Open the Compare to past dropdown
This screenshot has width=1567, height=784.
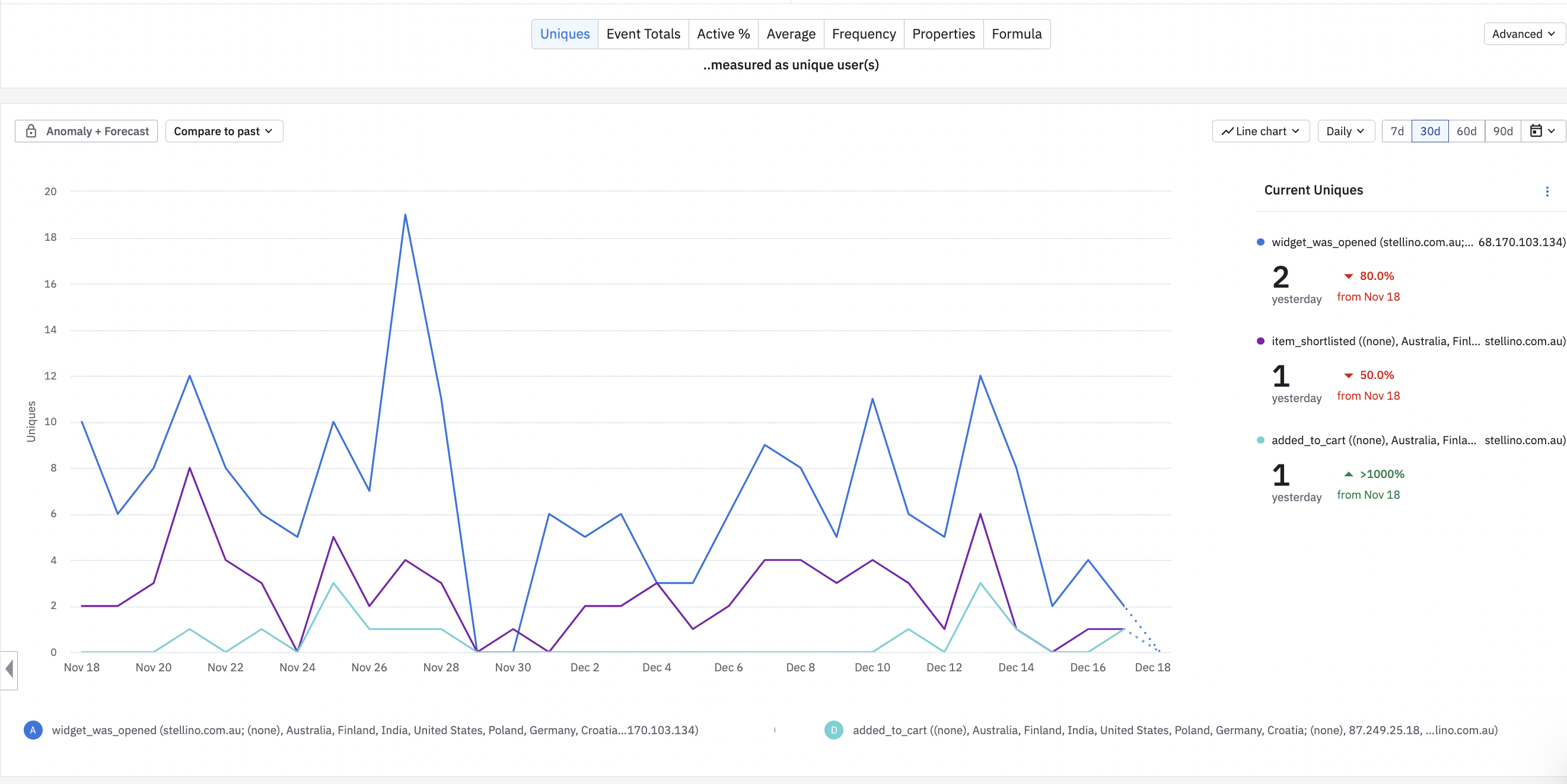point(223,132)
